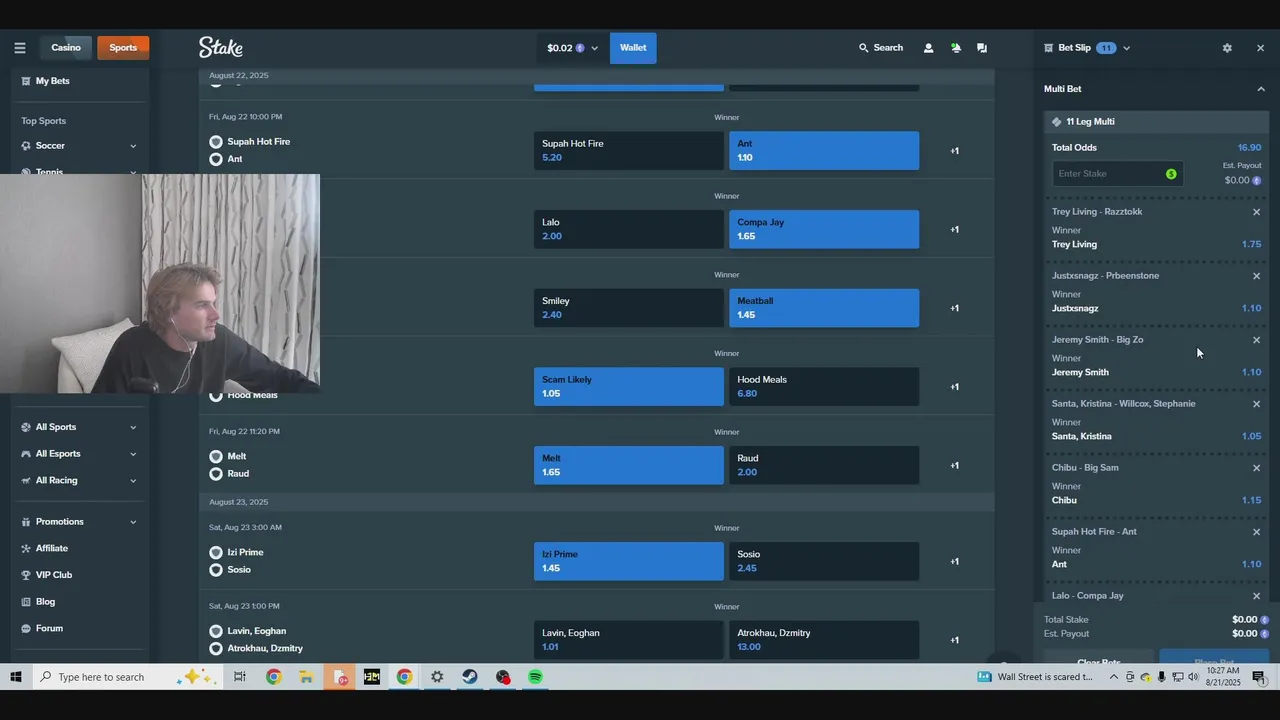Image resolution: width=1280 pixels, height=720 pixels.
Task: Expand All Esports in the sidebar
Action: point(133,454)
